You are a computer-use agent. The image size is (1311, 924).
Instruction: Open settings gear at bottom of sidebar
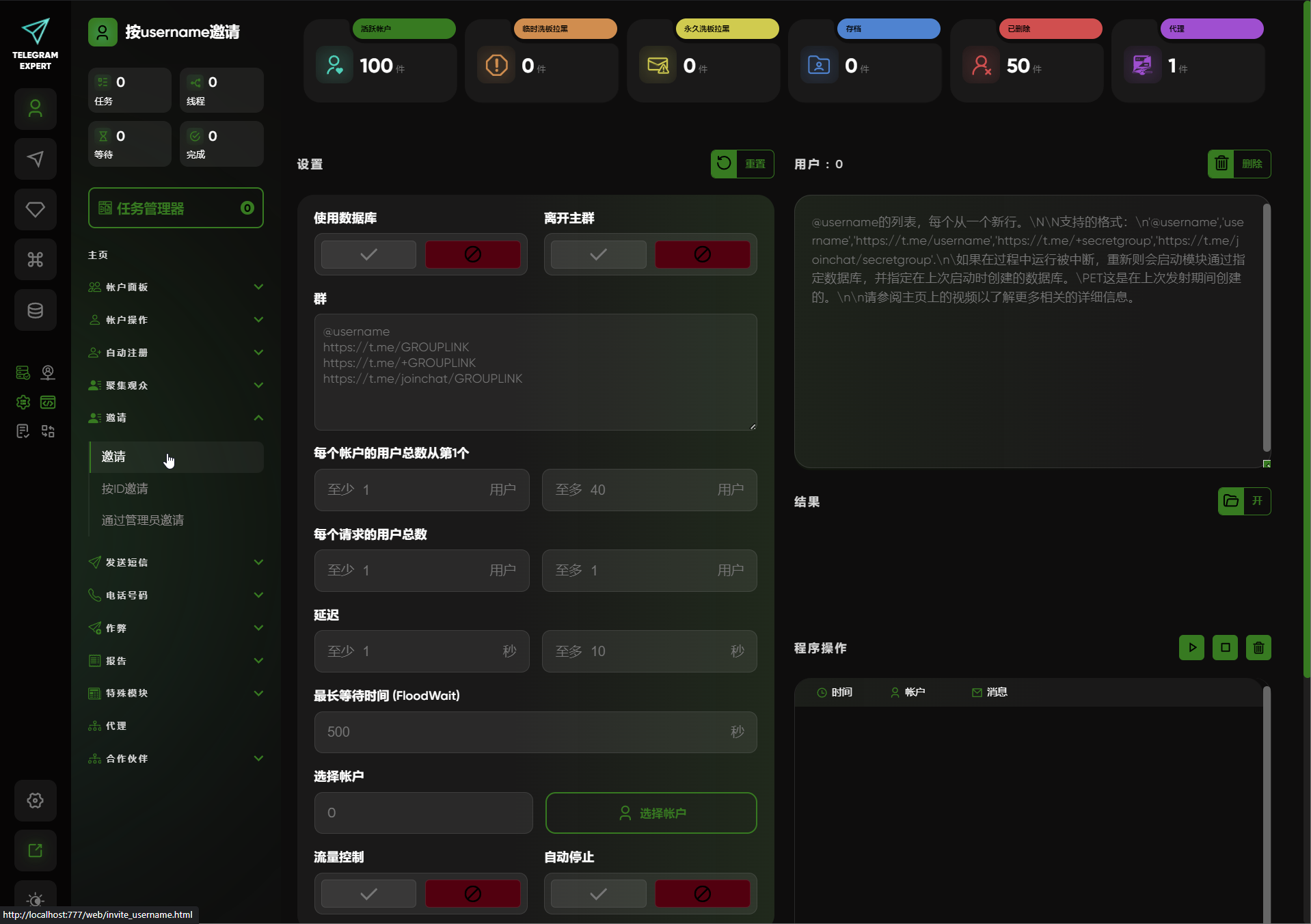tap(36, 800)
